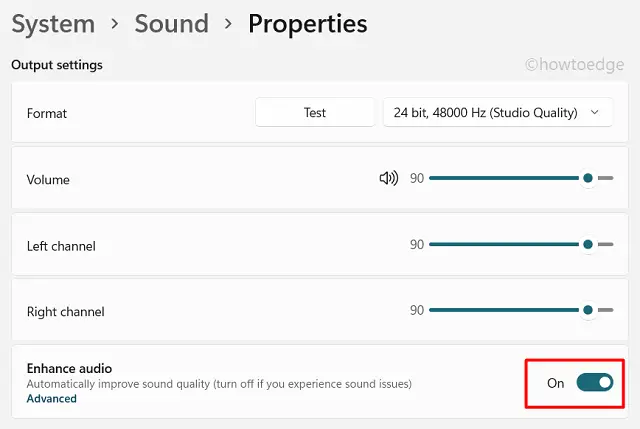Click the gray end of the Left channel track
Viewport: 640px width, 429px height.
point(606,244)
